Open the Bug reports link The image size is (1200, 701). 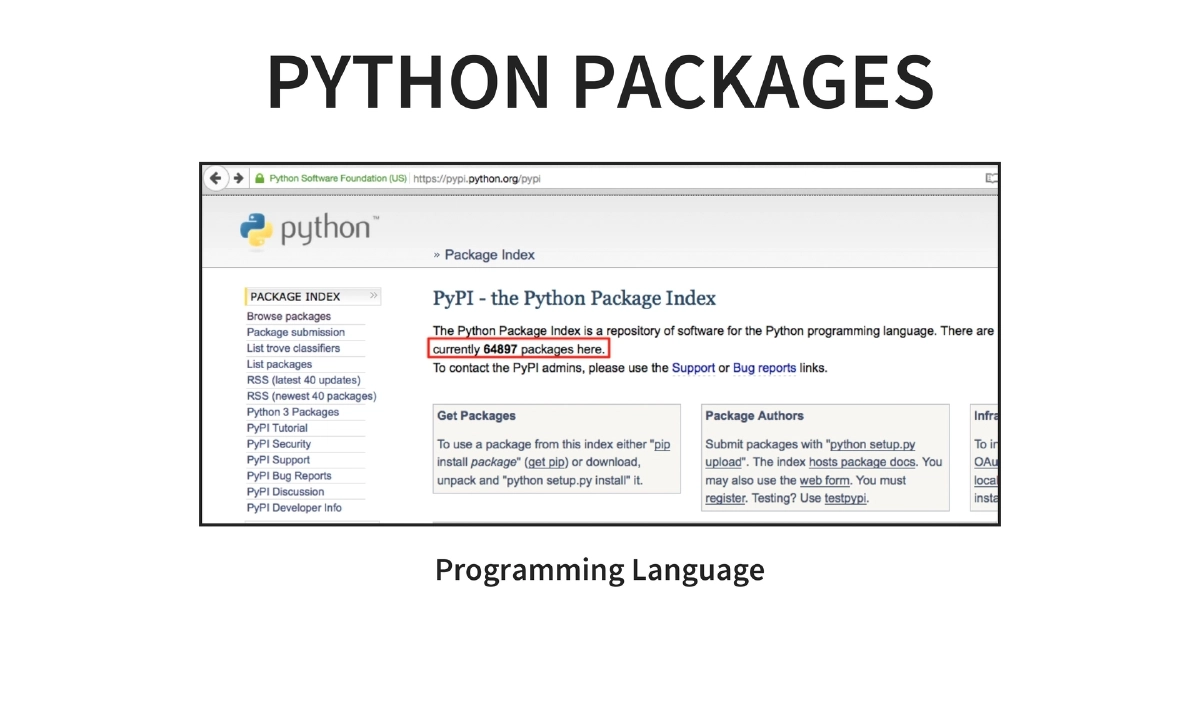[x=764, y=367]
